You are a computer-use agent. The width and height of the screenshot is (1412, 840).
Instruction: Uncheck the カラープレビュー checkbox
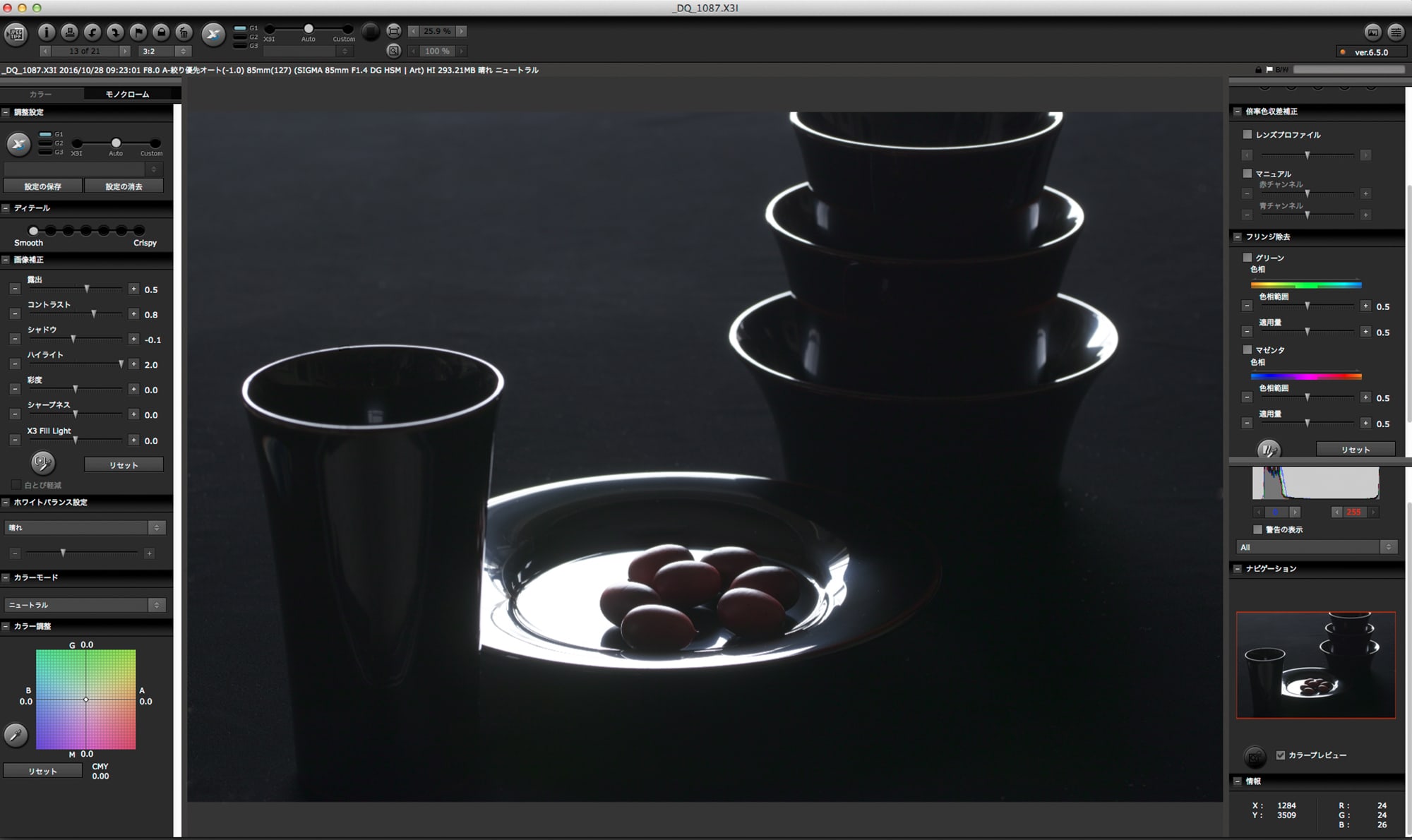(1281, 755)
